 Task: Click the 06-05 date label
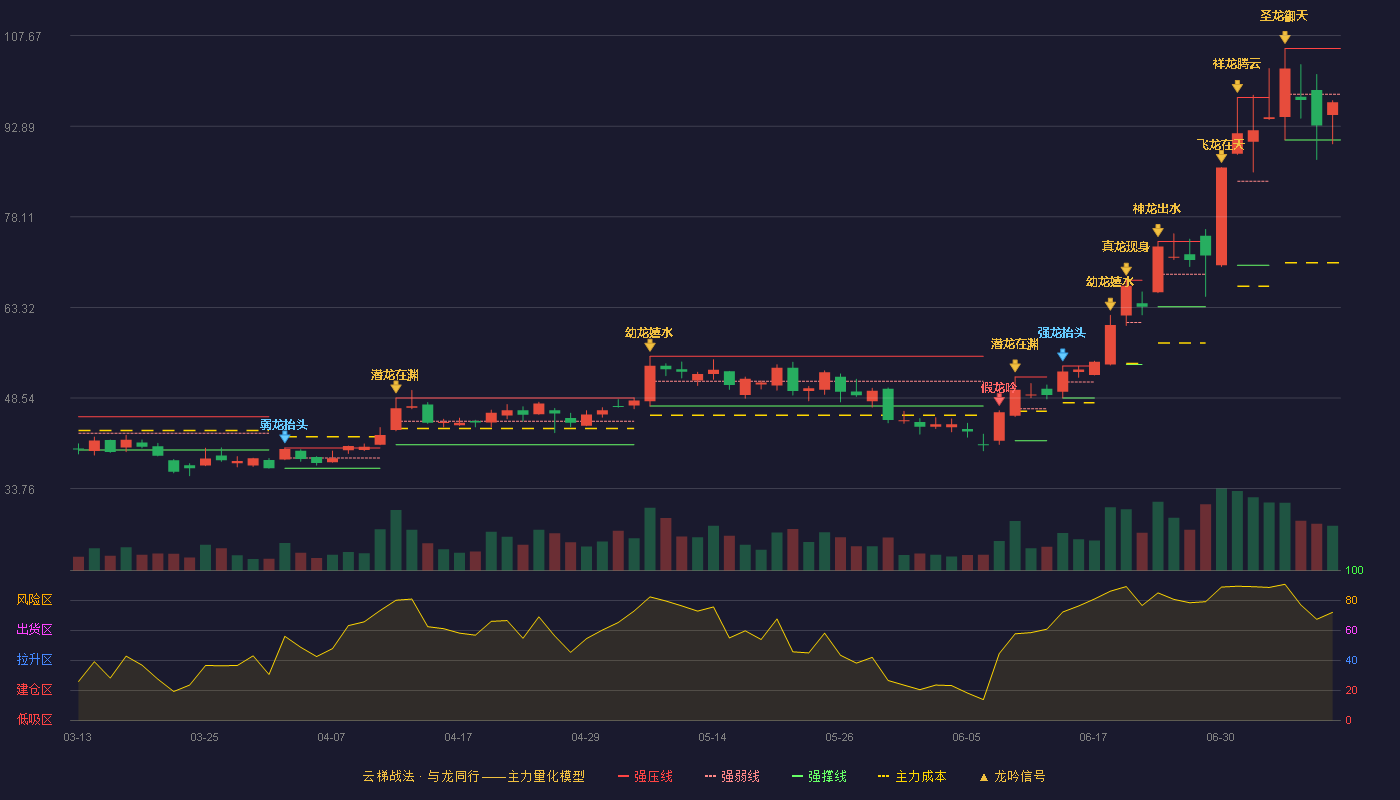point(967,737)
